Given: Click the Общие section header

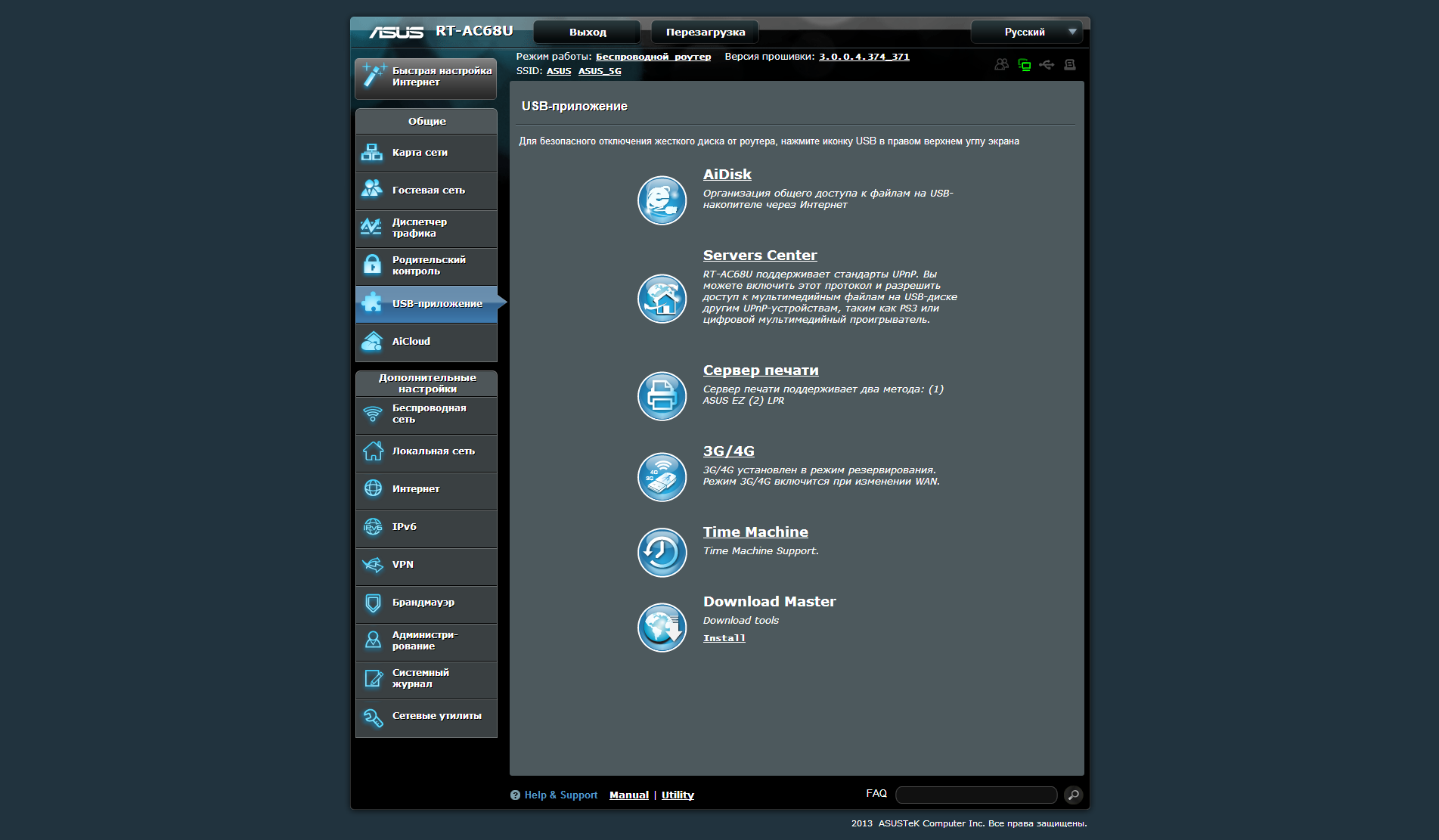Looking at the screenshot, I should 426,121.
